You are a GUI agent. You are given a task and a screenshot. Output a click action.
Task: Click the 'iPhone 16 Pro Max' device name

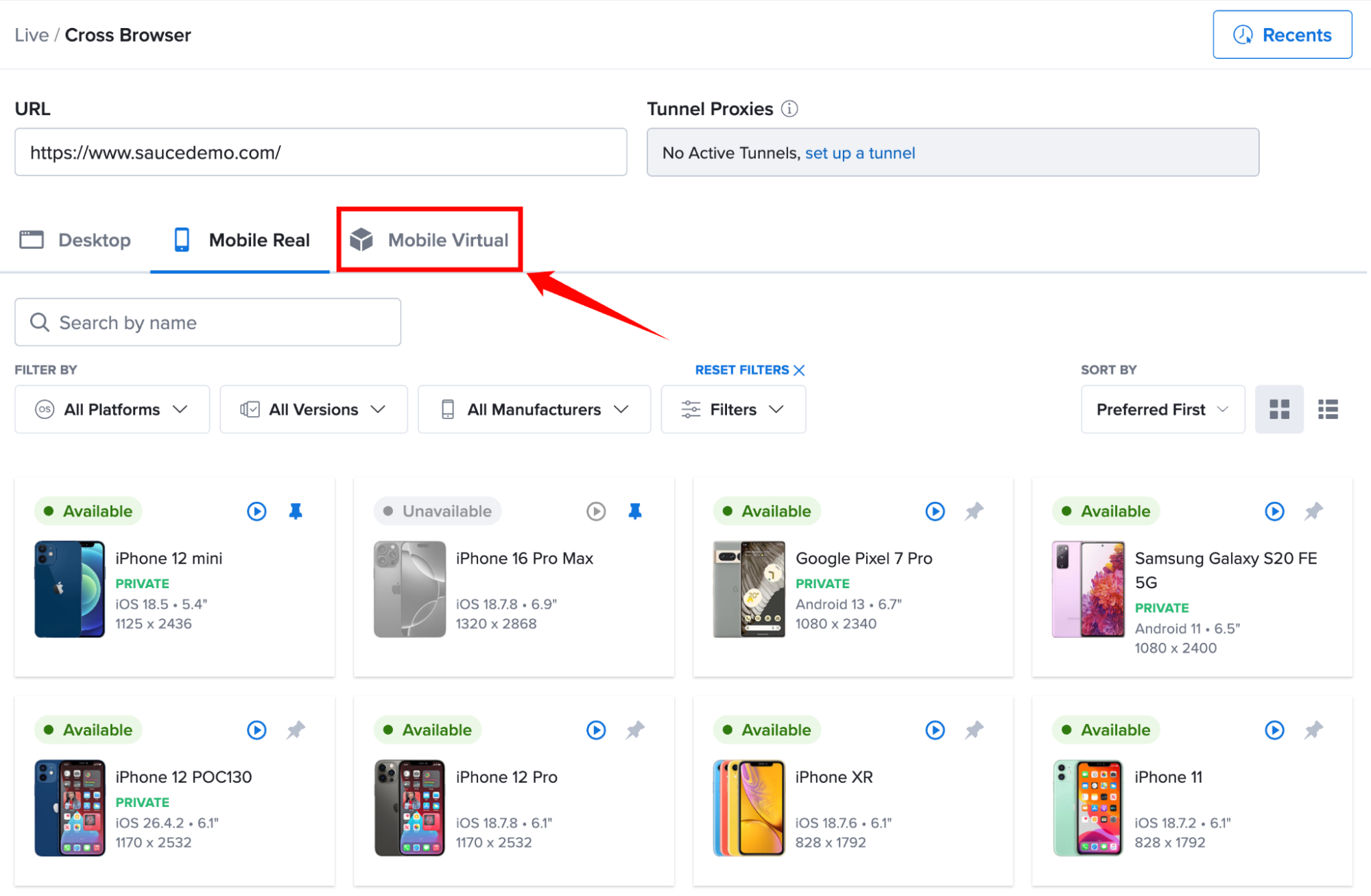tap(525, 559)
